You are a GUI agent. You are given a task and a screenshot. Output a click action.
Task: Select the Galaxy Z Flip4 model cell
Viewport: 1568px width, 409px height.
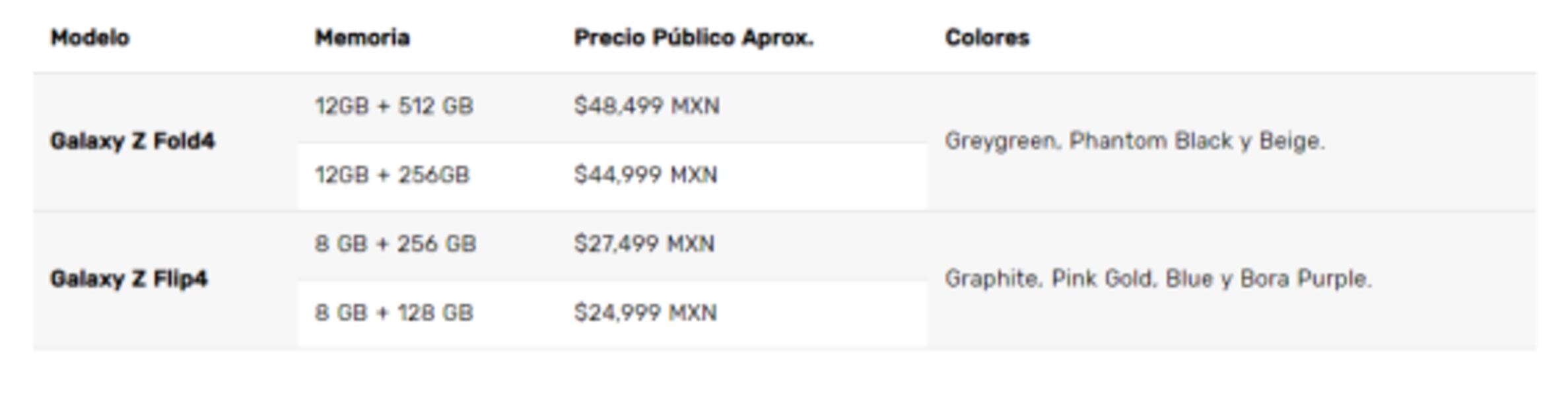coord(129,279)
